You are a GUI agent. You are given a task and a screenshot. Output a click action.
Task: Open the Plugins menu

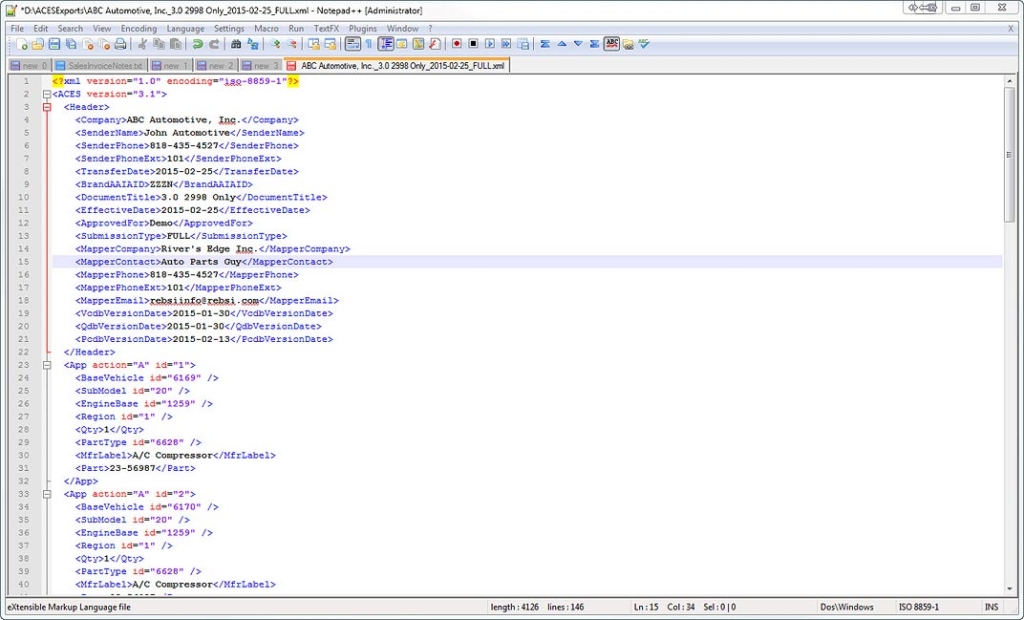pos(362,29)
